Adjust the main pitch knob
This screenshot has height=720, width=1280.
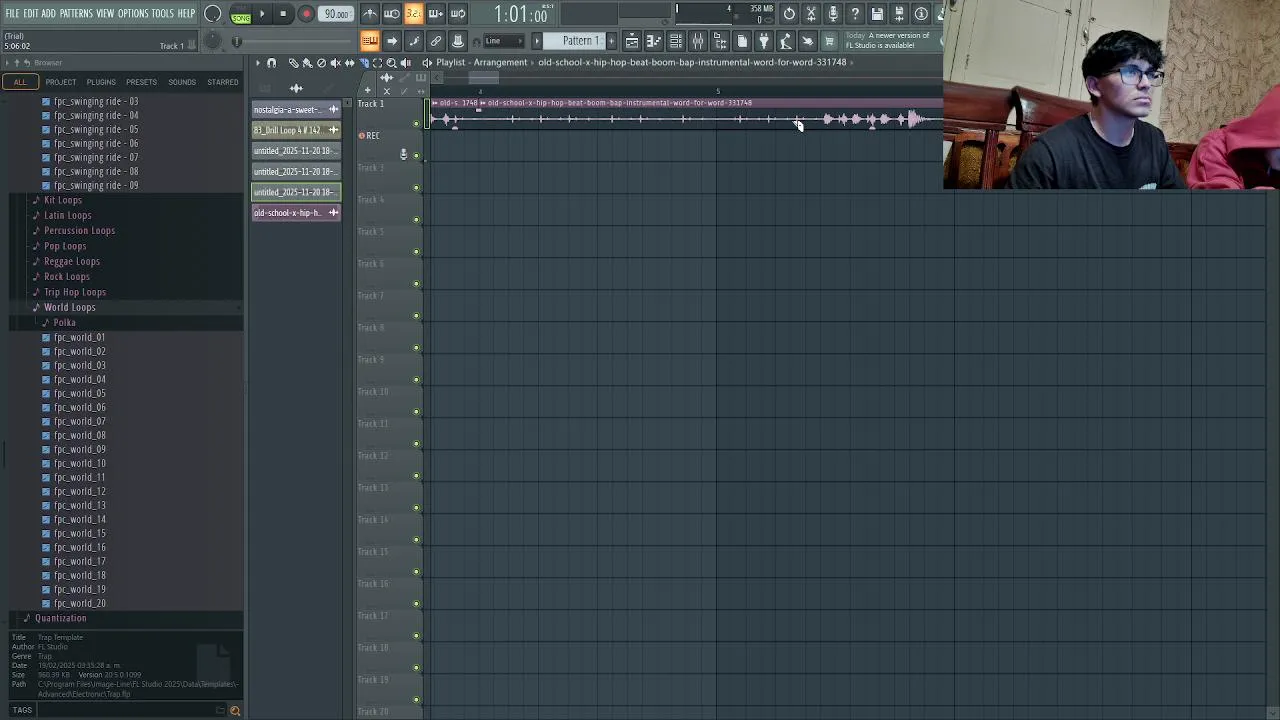pyautogui.click(x=213, y=41)
